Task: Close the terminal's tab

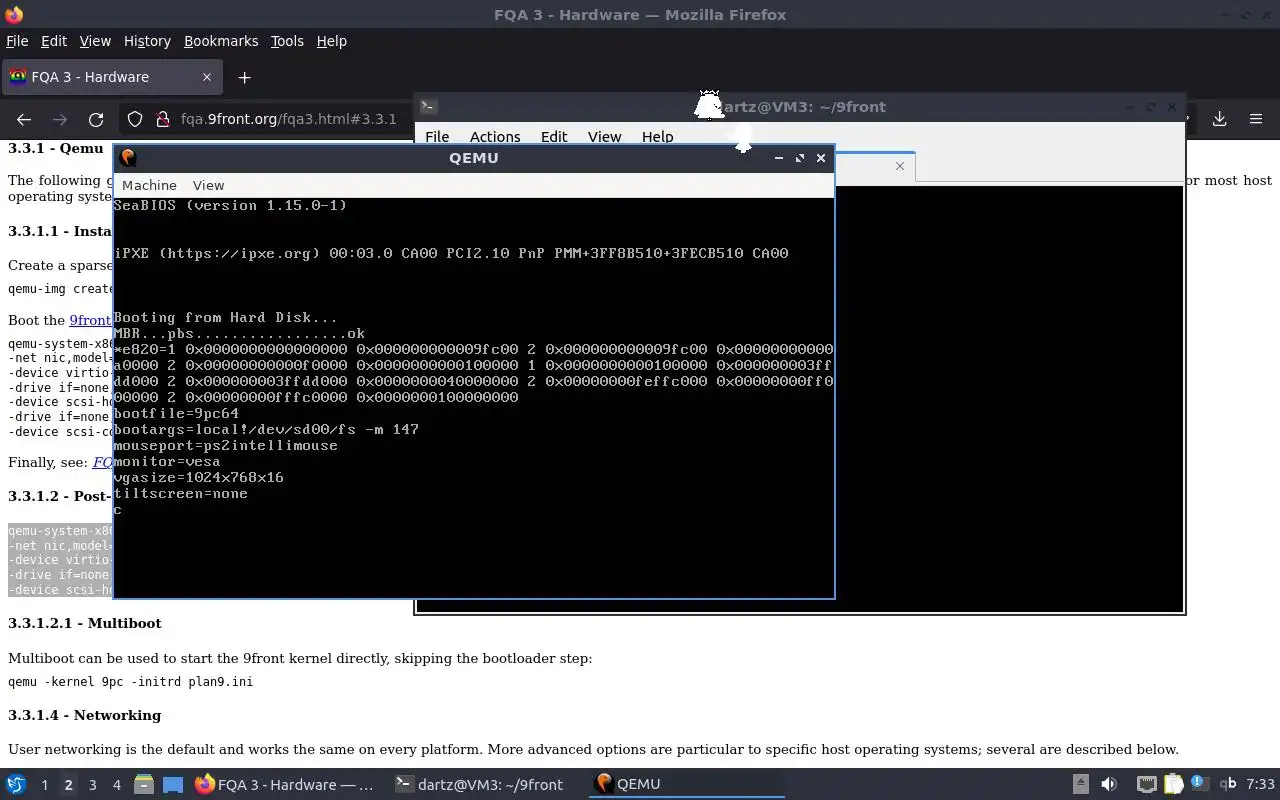Action: click(x=900, y=166)
